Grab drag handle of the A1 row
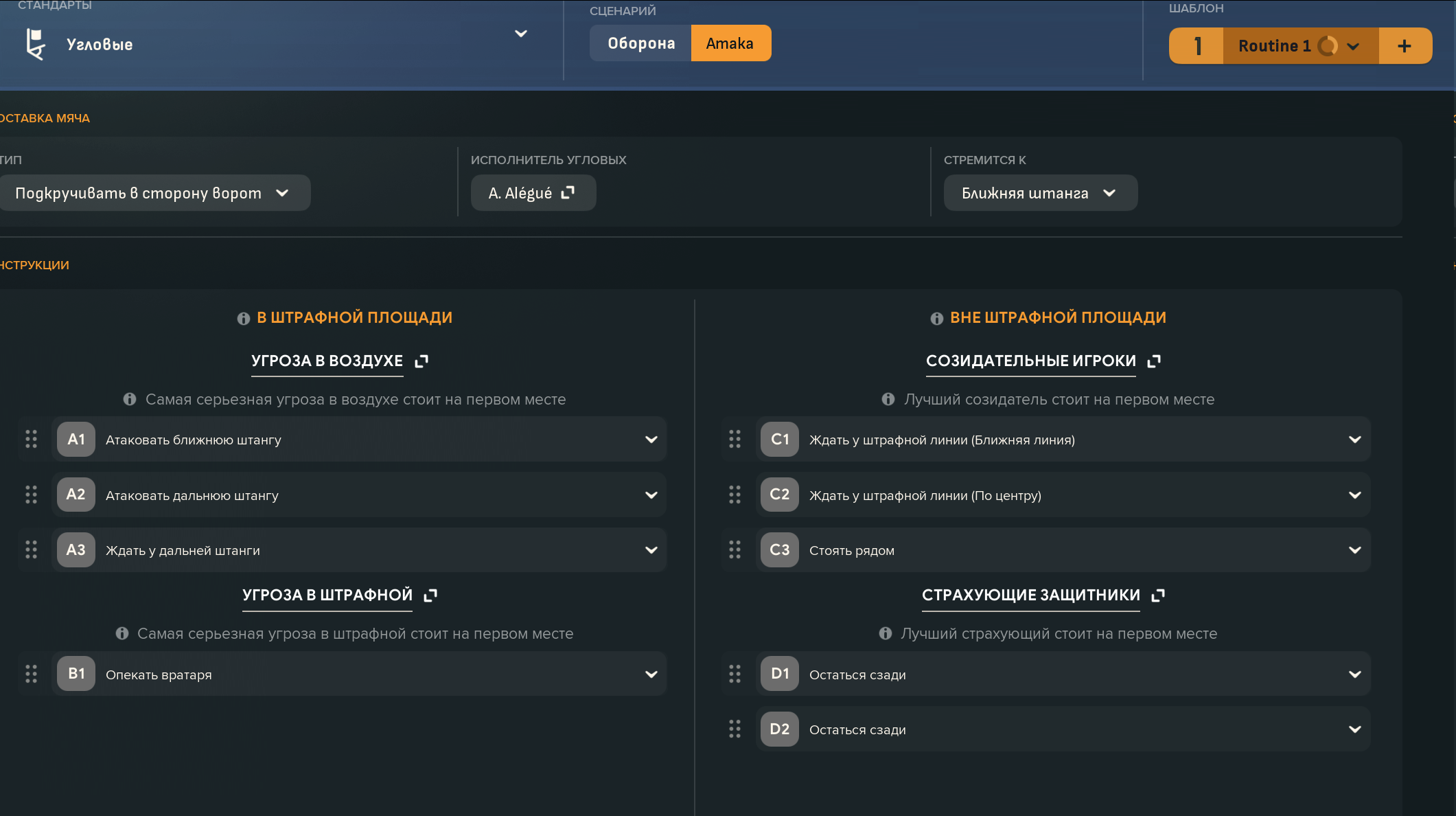 (31, 440)
